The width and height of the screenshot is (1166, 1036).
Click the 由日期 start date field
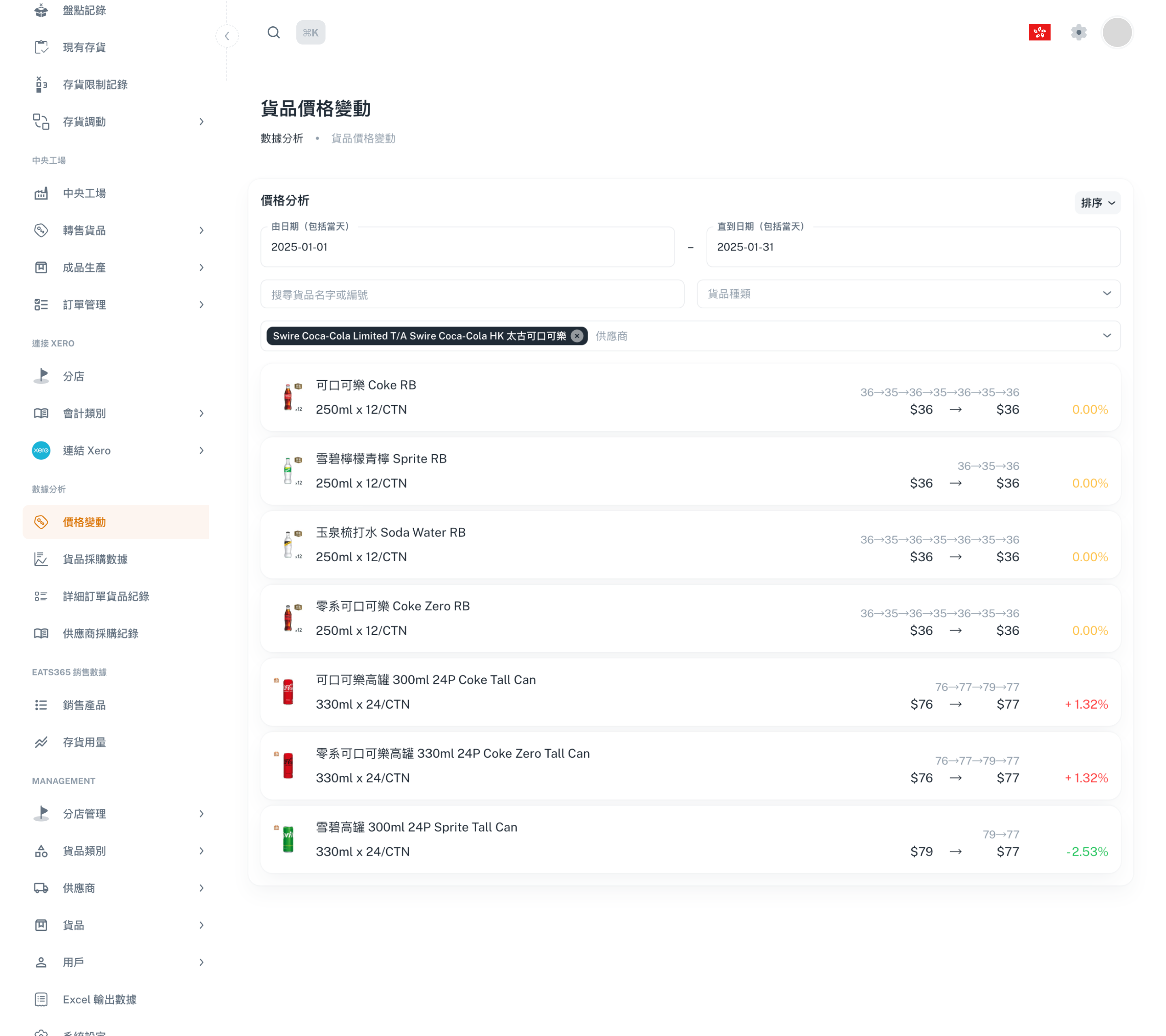[x=468, y=247]
